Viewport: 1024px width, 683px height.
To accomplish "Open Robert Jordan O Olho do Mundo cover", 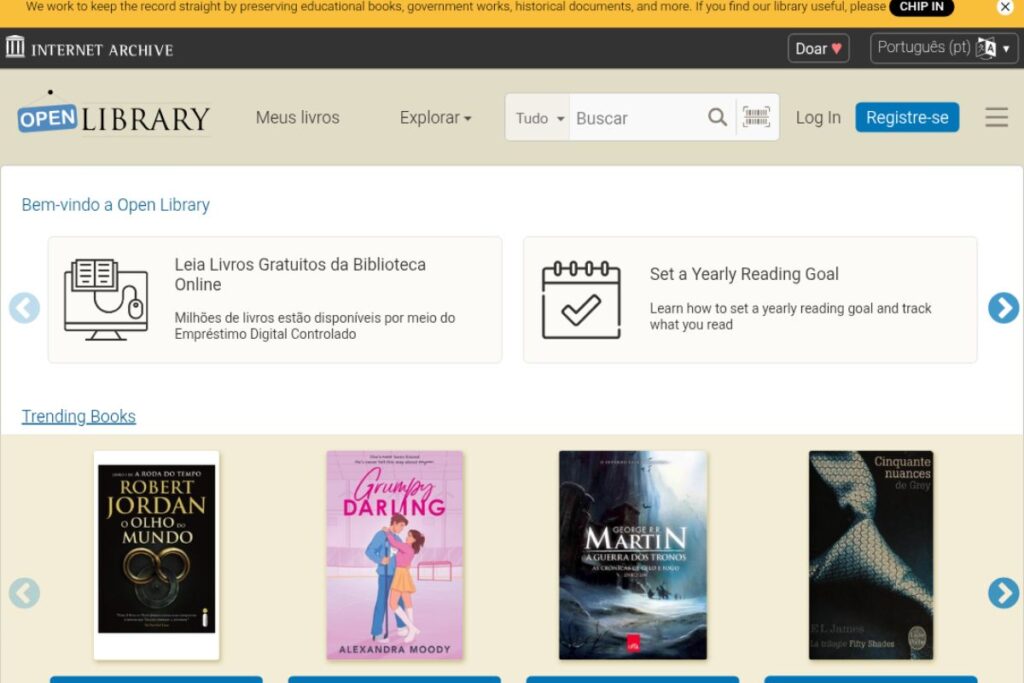I will pyautogui.click(x=157, y=555).
